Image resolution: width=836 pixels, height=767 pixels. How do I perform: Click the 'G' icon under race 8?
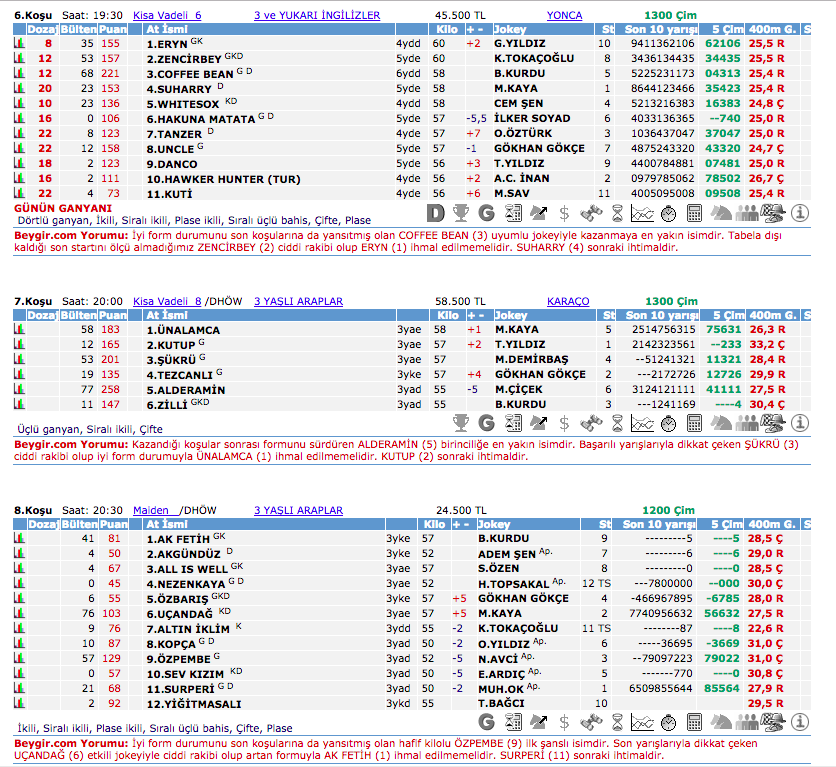coord(487,721)
